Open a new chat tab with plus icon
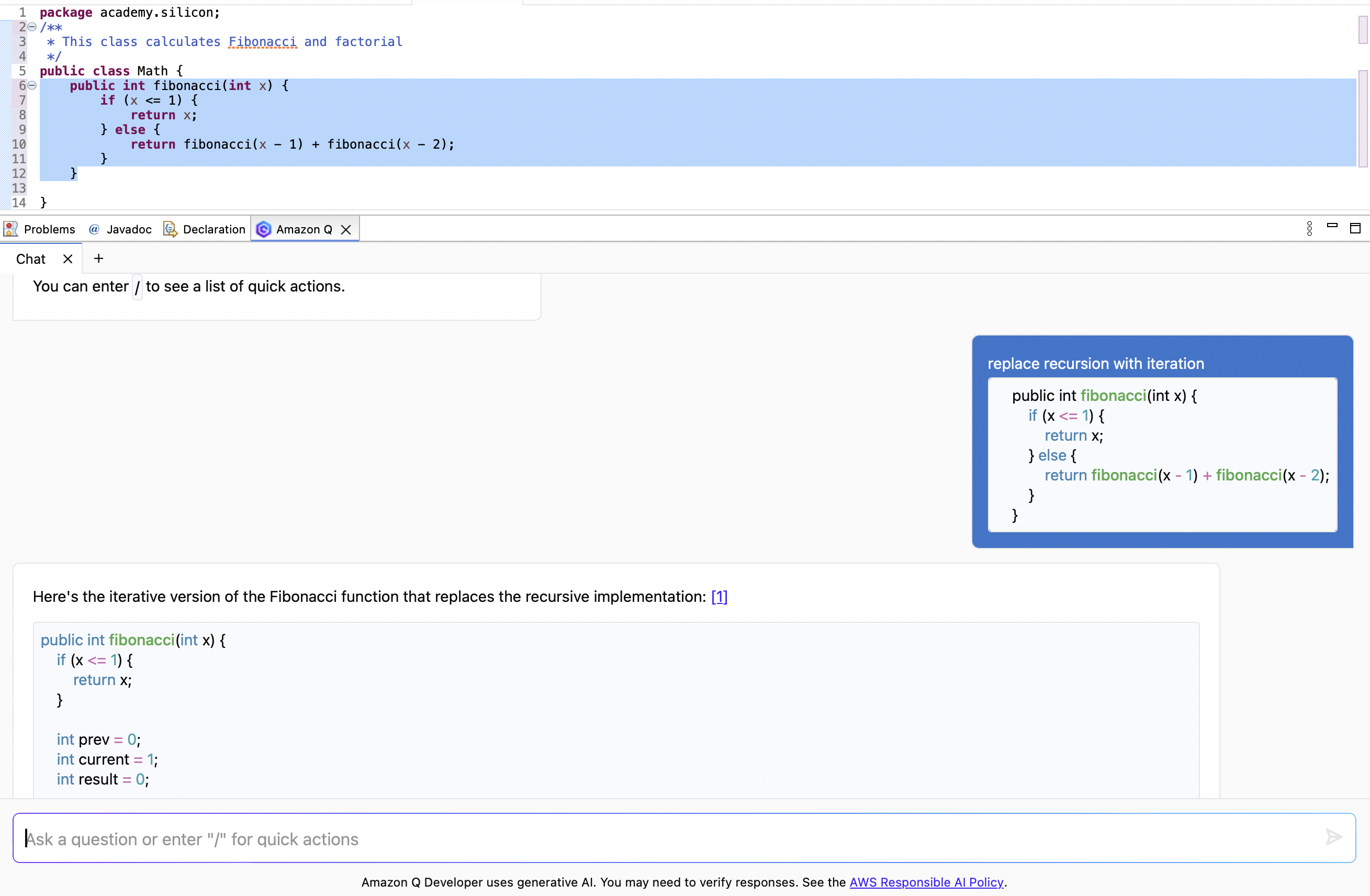The width and height of the screenshot is (1370, 896). tap(98, 258)
